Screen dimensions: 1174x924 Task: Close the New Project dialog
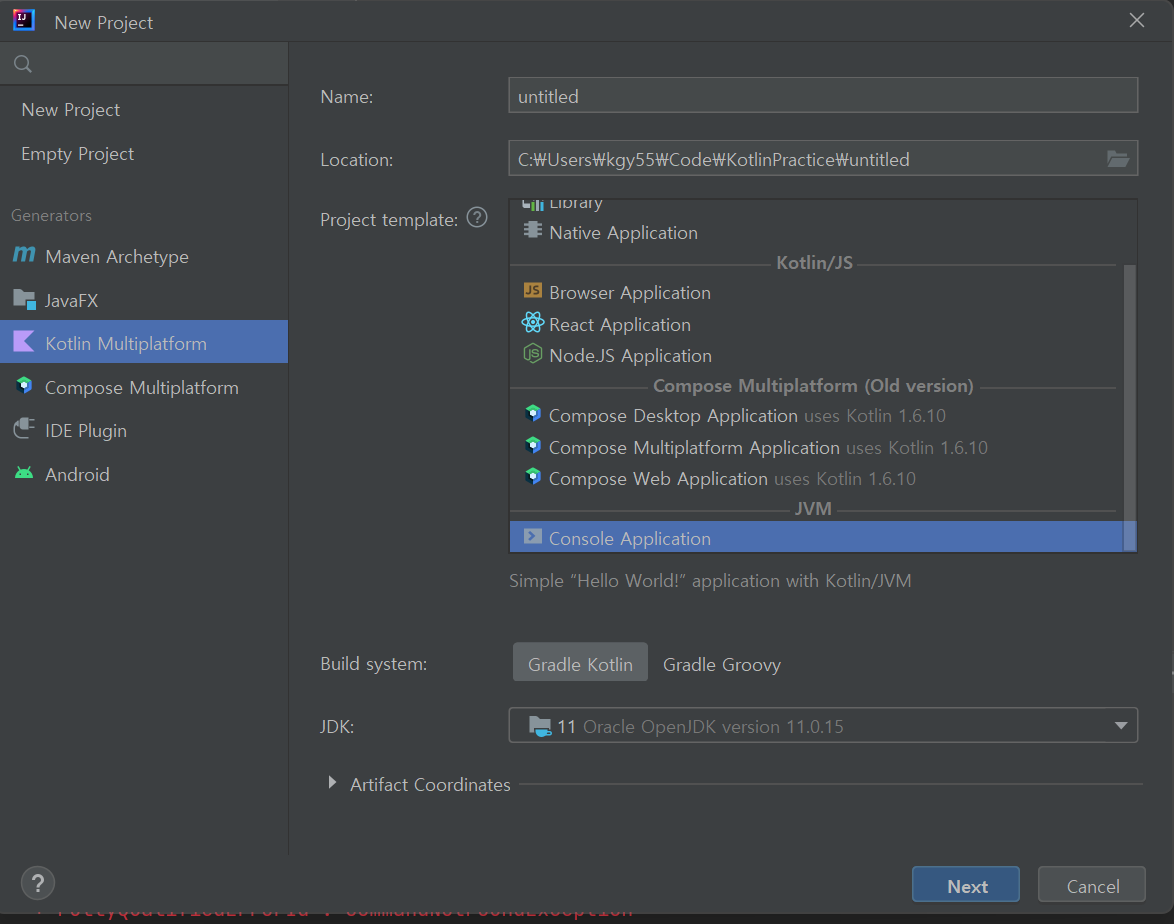[x=1137, y=20]
